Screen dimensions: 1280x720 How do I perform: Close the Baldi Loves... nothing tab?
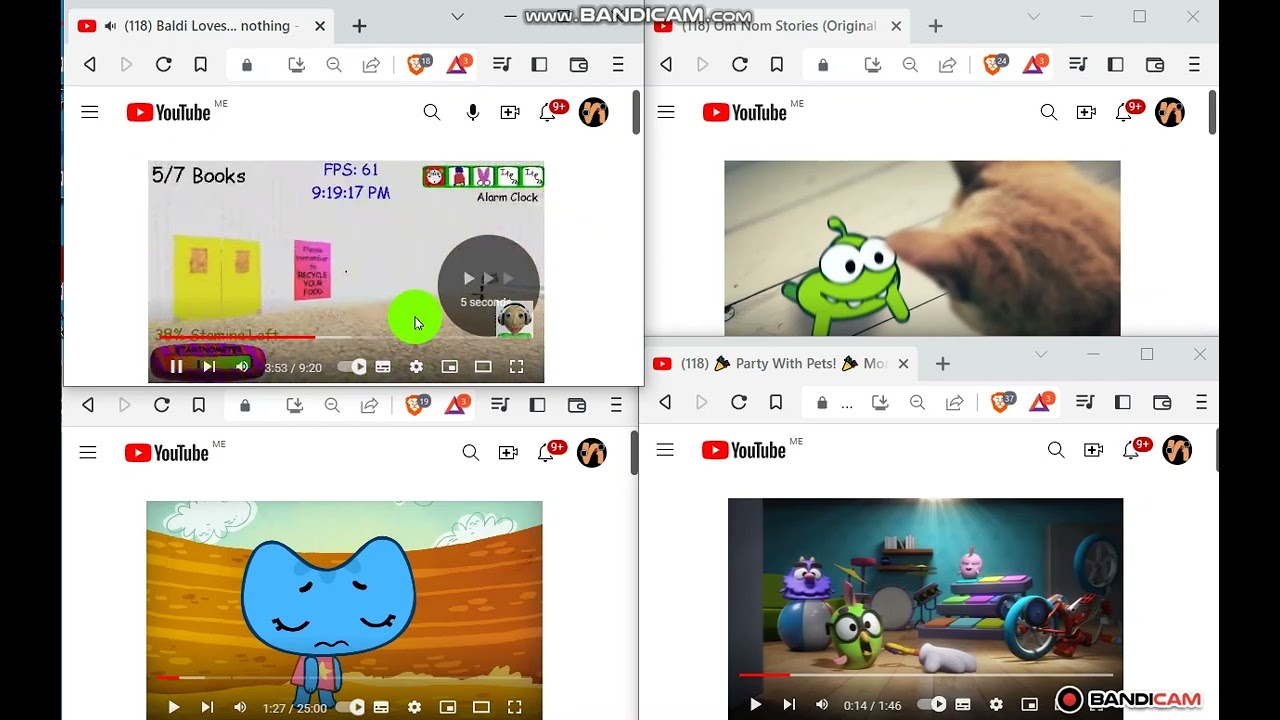320,26
